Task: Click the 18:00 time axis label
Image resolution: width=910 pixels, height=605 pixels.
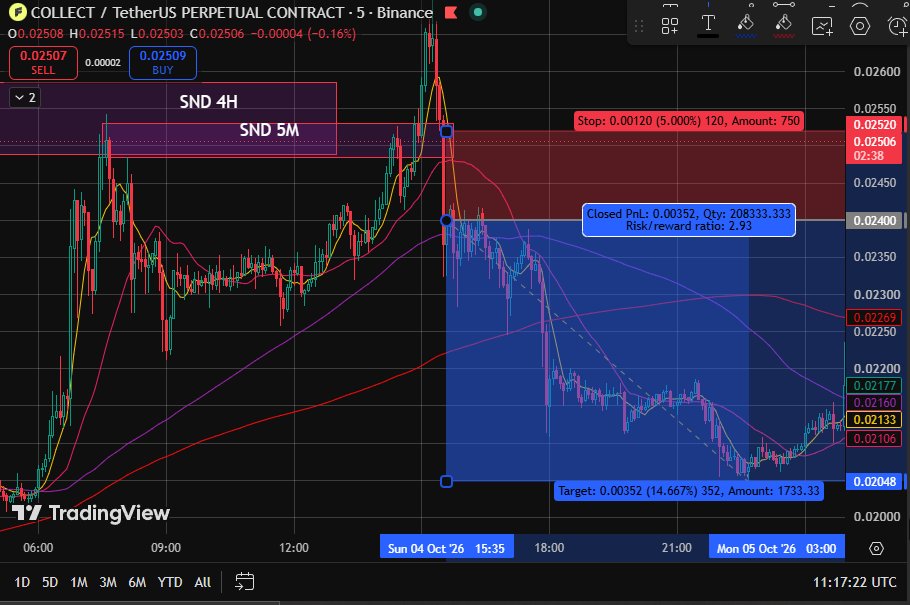Action: pyautogui.click(x=549, y=548)
